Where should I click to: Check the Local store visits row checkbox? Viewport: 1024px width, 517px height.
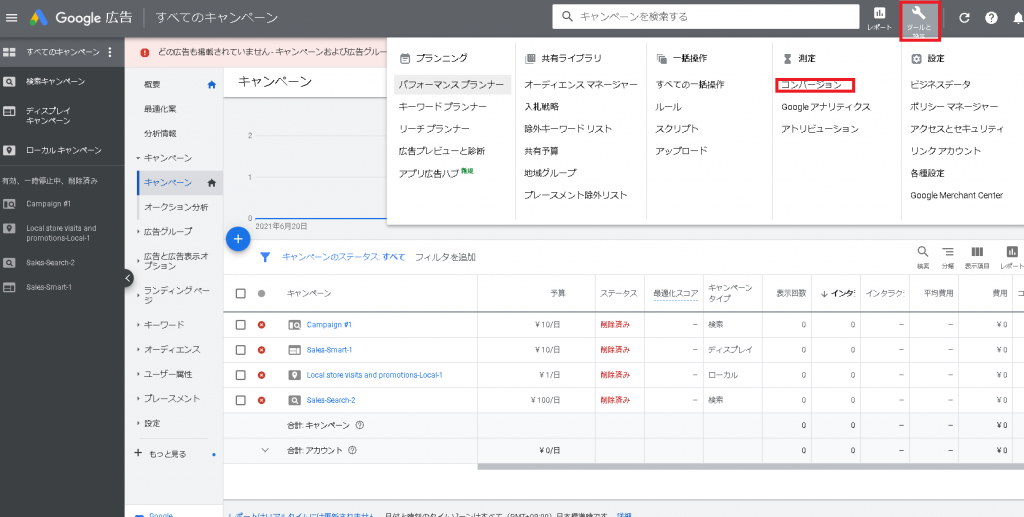point(240,375)
